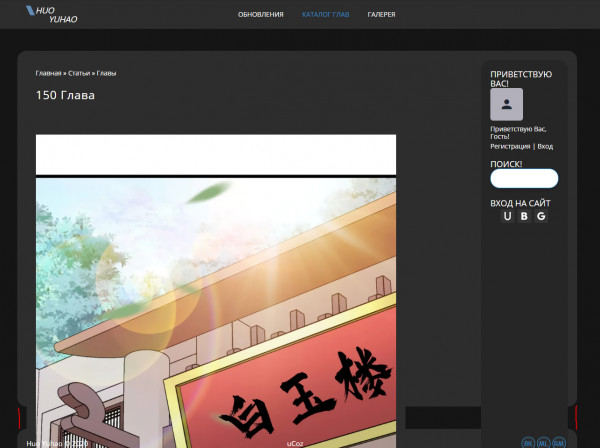
Task: Click the guest avatar icon
Action: [x=506, y=104]
